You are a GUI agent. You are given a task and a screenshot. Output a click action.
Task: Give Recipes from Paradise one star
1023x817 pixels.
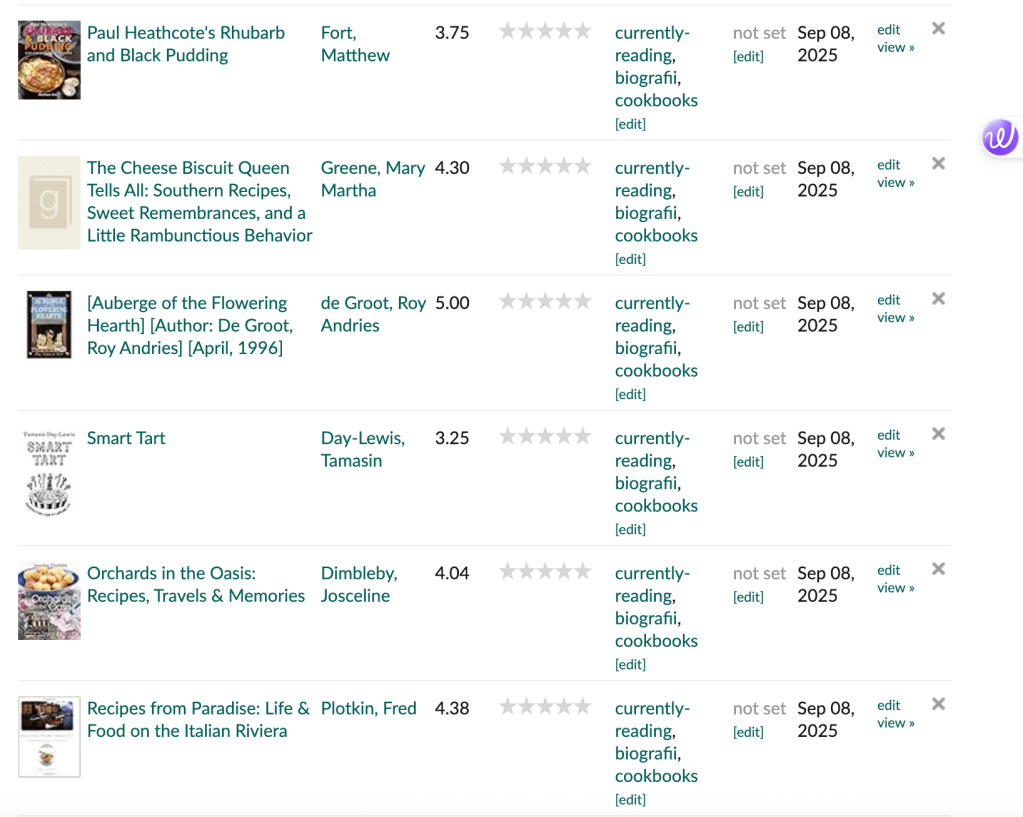tap(508, 706)
